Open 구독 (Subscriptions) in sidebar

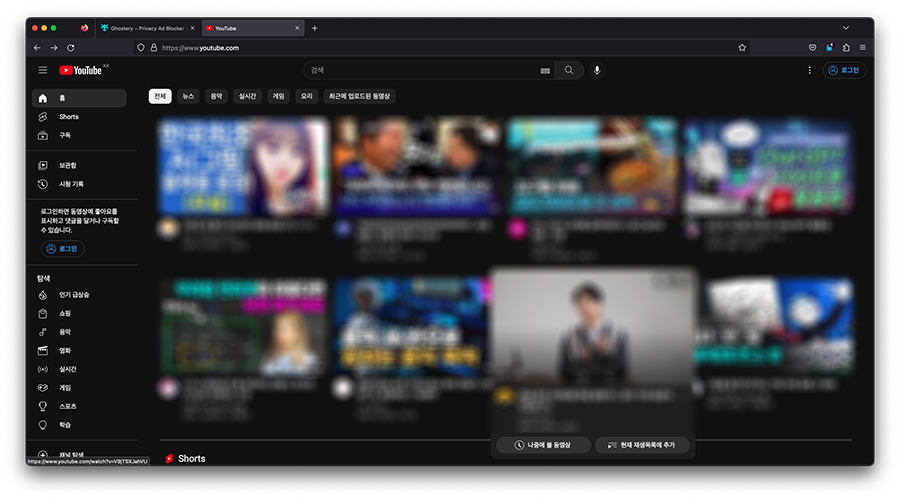pyautogui.click(x=79, y=135)
